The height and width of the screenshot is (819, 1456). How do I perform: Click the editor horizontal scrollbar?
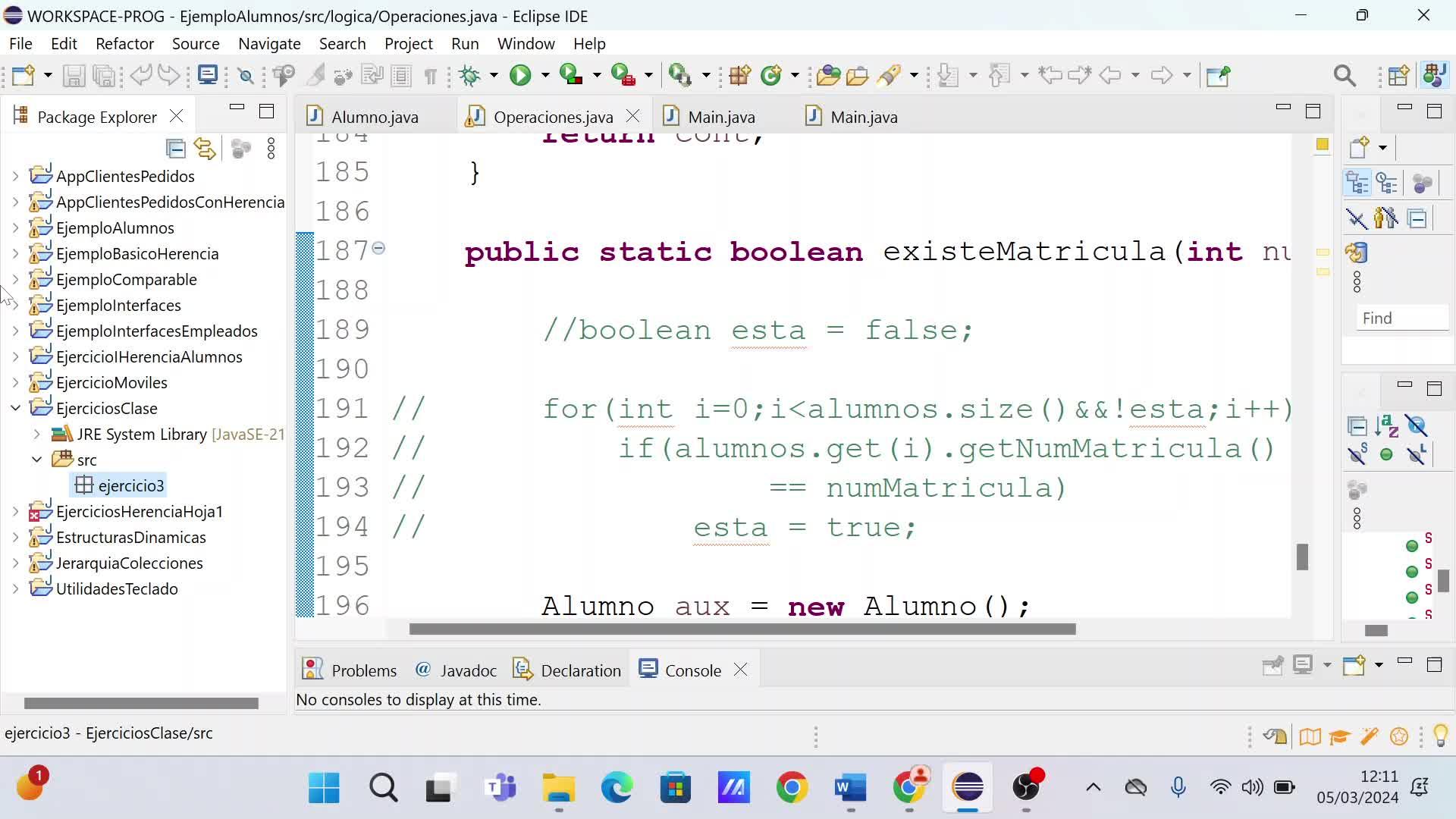[x=742, y=629]
